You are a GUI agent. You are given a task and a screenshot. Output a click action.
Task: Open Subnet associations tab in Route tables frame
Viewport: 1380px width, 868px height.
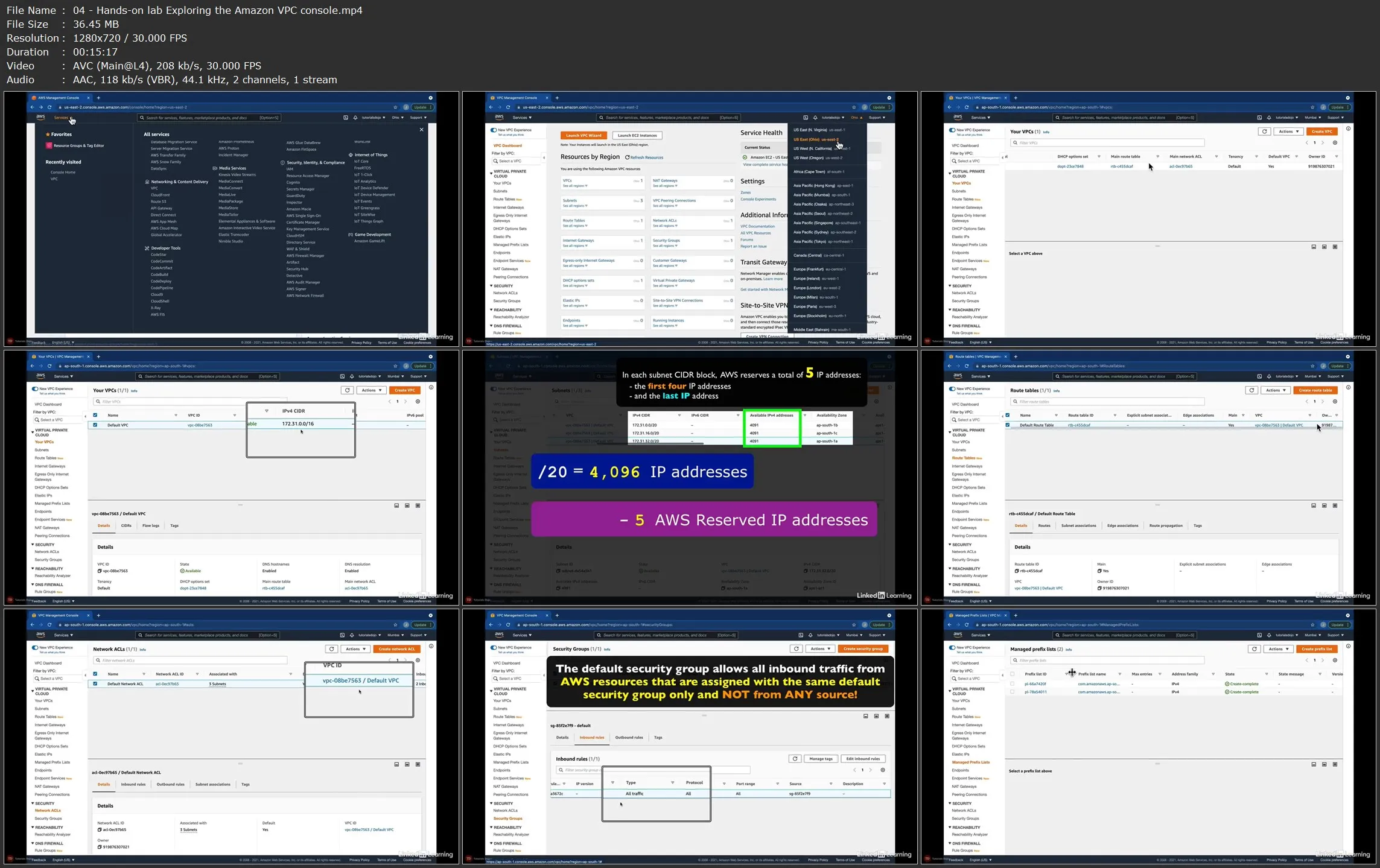pyautogui.click(x=1078, y=526)
